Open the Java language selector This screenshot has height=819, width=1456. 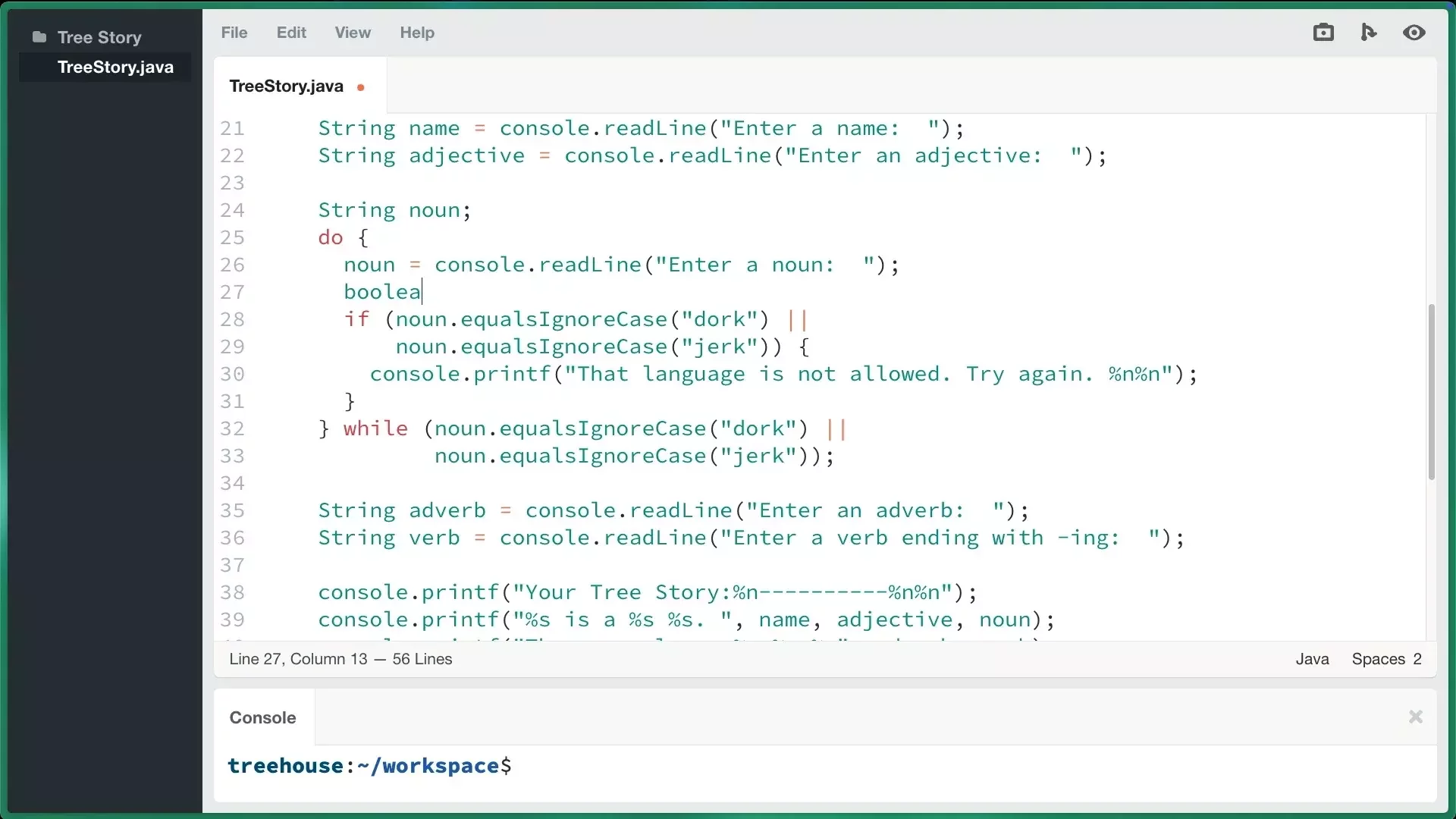[1312, 659]
